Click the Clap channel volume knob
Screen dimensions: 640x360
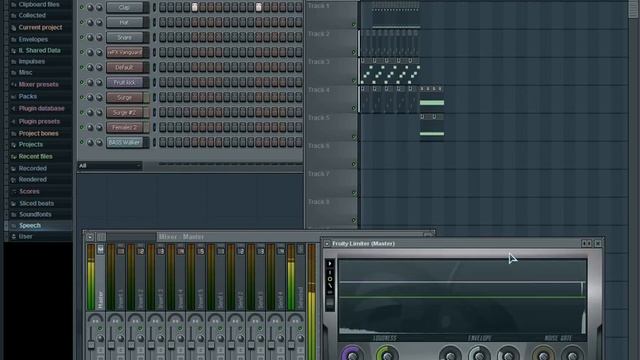point(99,8)
